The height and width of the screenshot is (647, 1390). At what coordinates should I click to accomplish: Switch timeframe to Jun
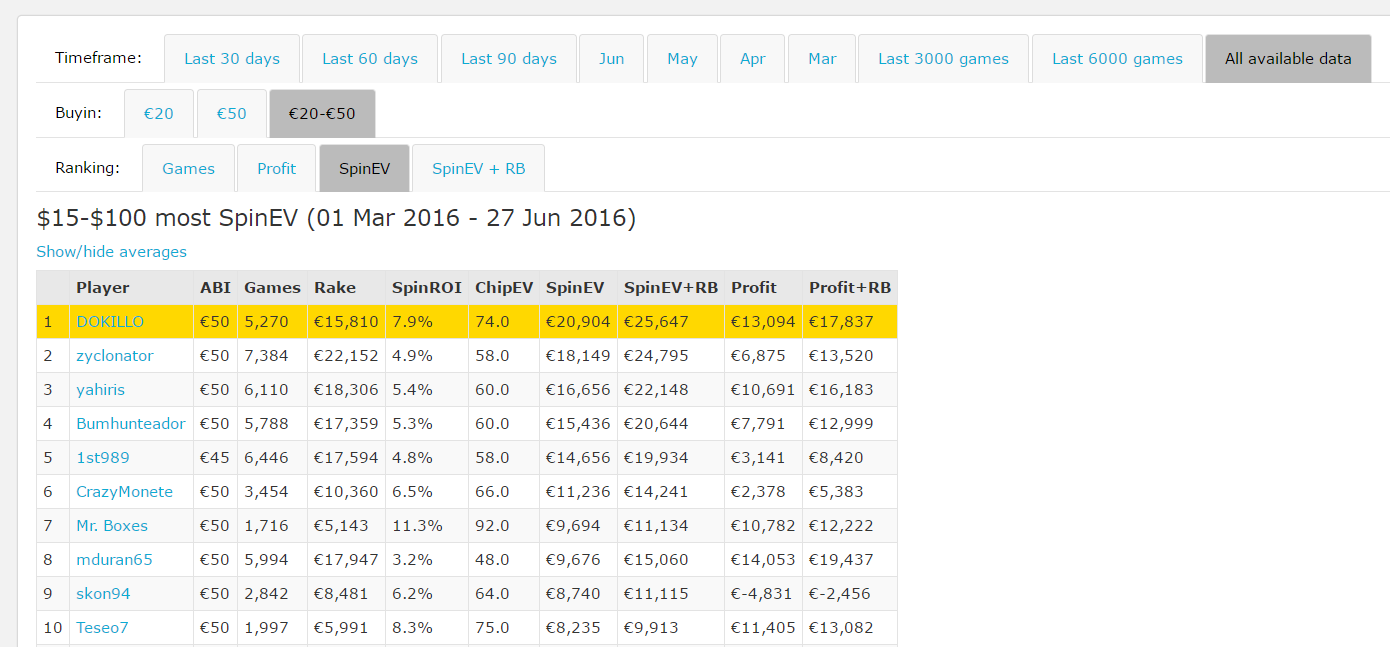coord(612,59)
